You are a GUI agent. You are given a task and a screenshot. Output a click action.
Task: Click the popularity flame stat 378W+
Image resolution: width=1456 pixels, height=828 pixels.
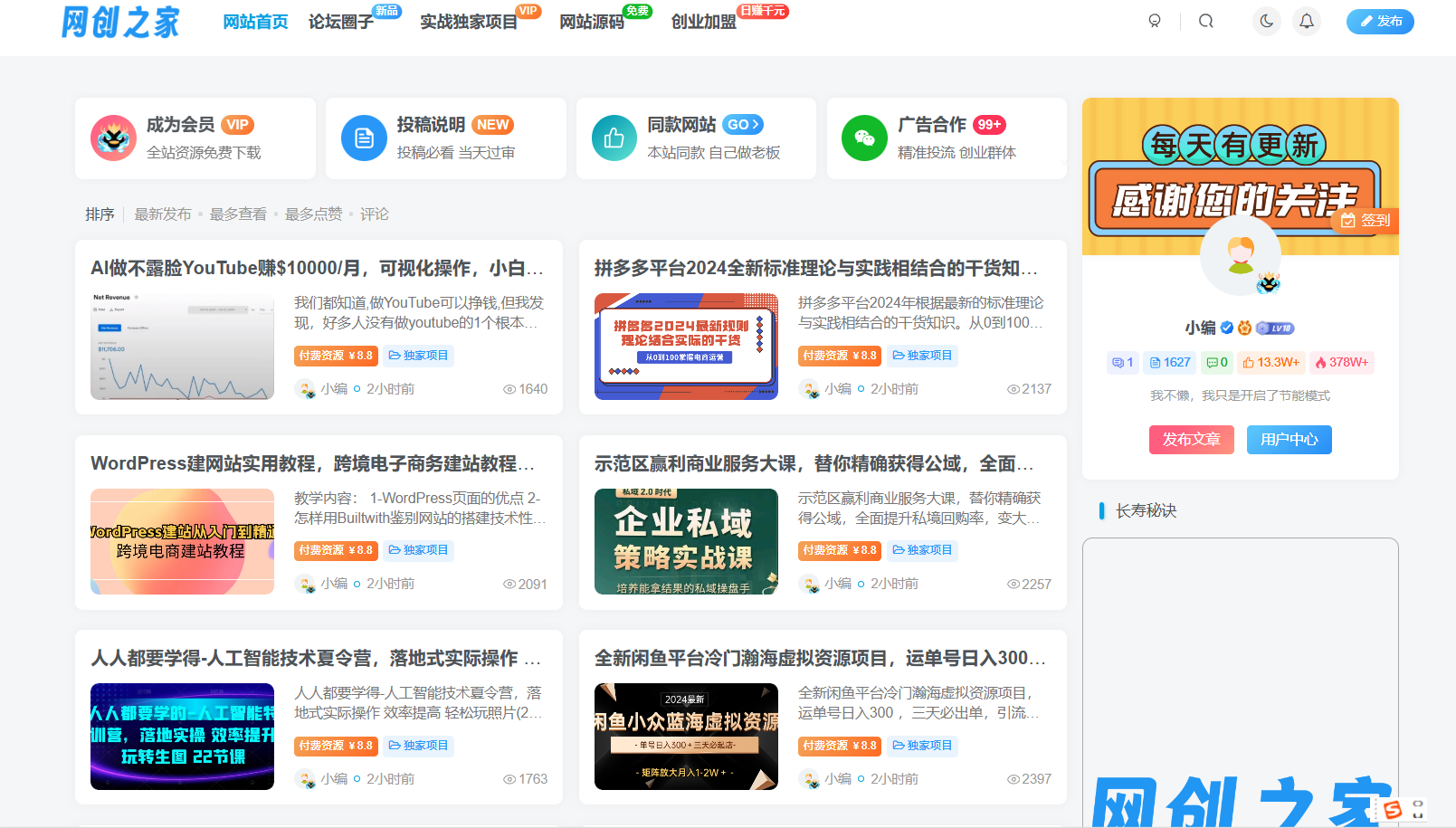coord(1342,362)
